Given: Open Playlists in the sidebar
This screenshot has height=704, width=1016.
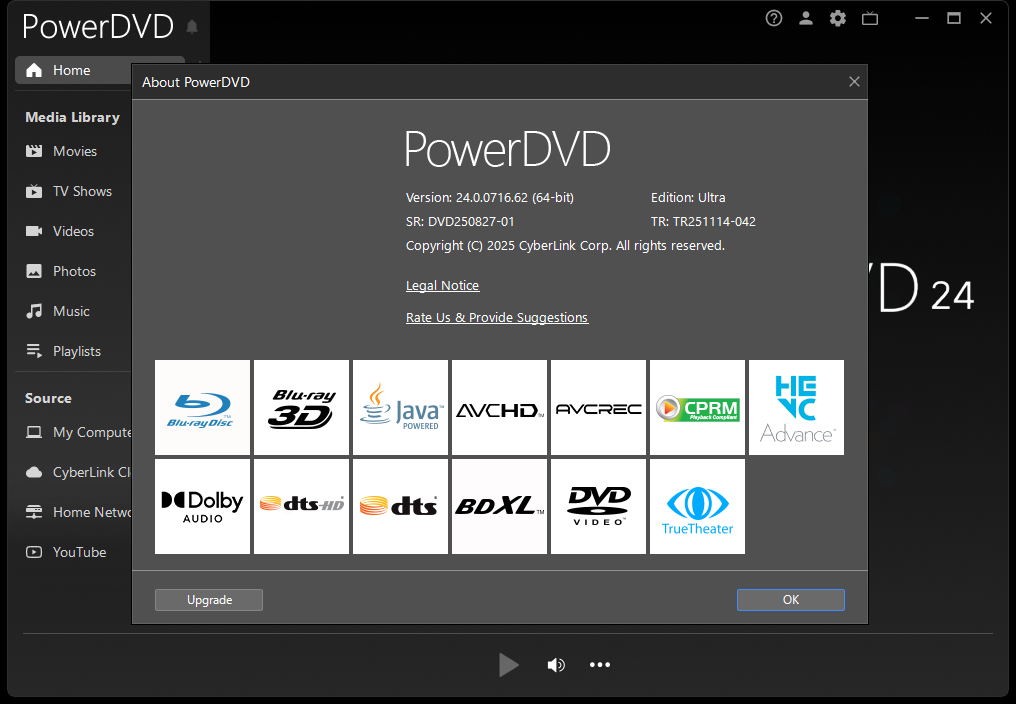Looking at the screenshot, I should (x=76, y=351).
